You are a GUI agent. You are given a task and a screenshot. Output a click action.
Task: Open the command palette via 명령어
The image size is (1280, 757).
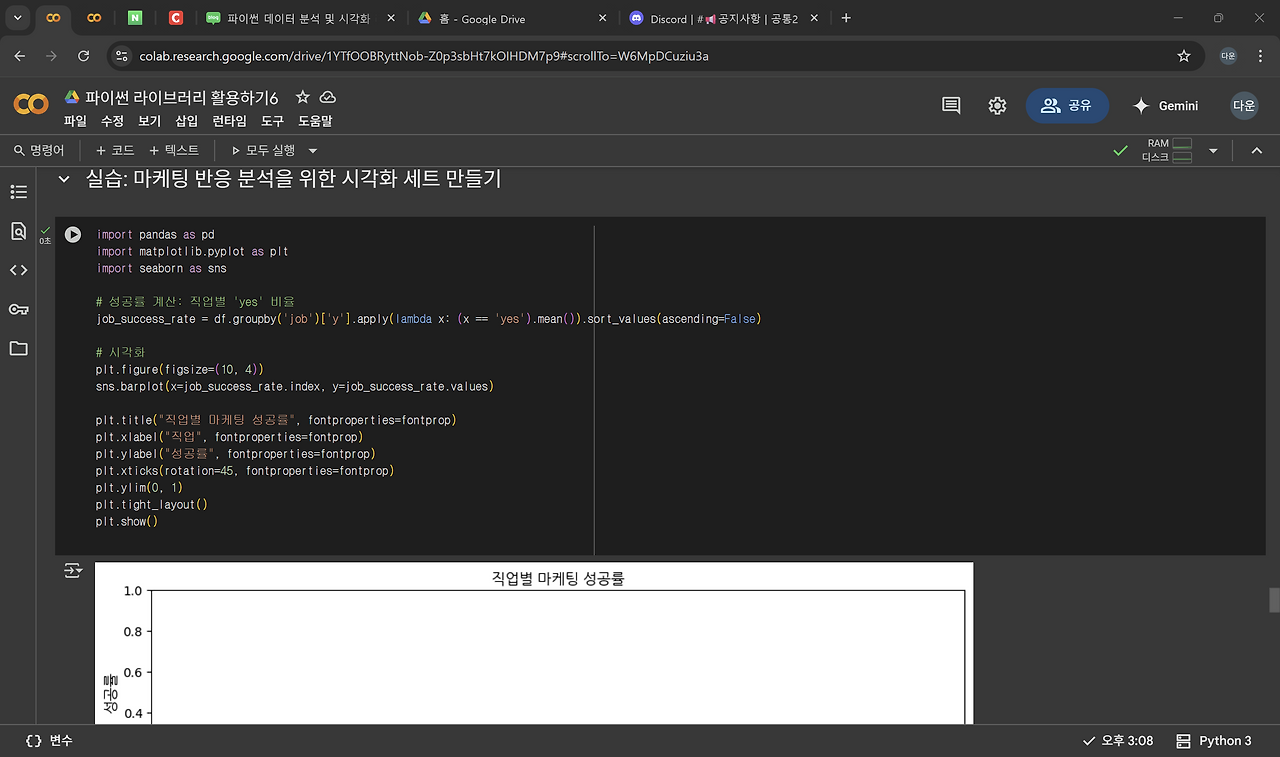point(39,150)
